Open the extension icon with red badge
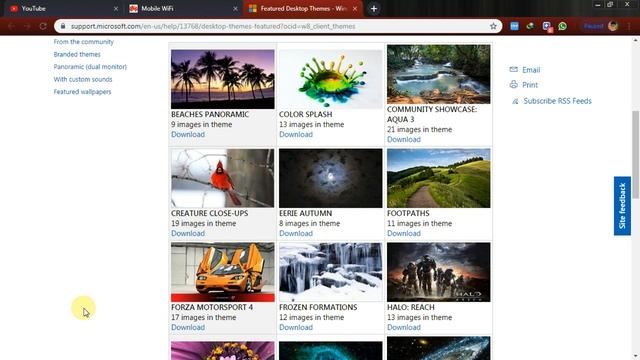Image resolution: width=640 pixels, height=360 pixels. (547, 27)
